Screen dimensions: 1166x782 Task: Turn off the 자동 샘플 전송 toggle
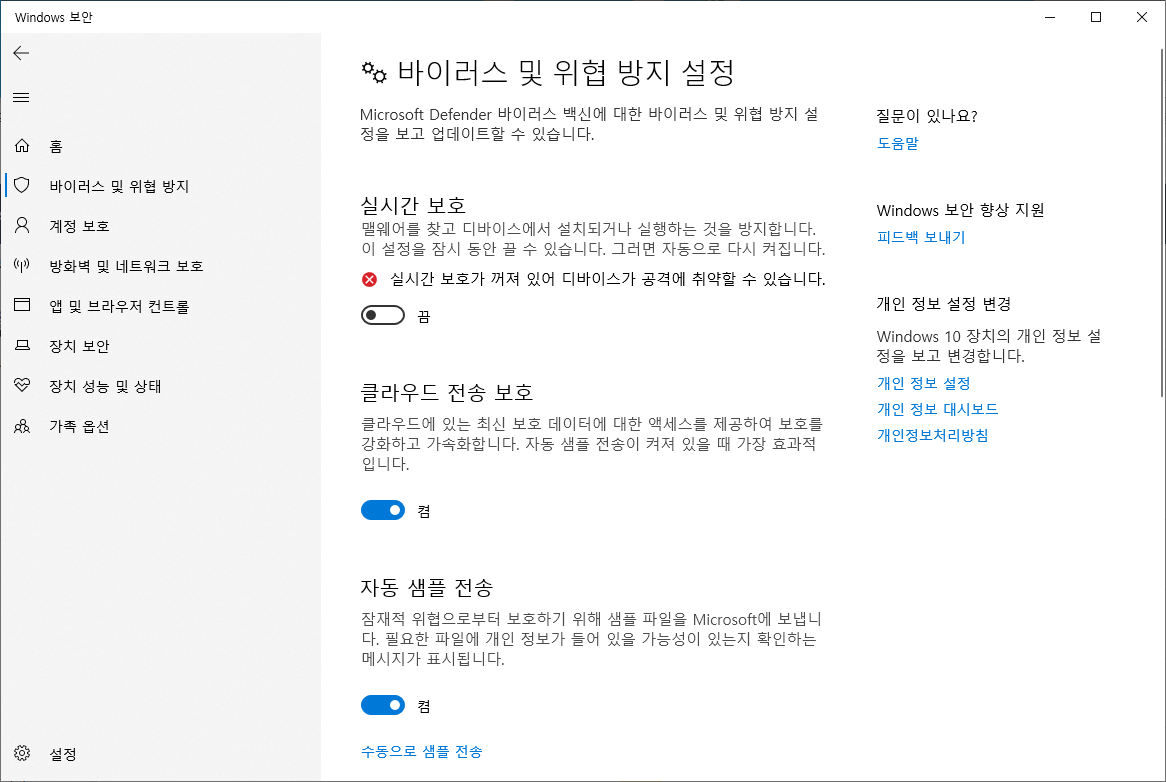pyautogui.click(x=383, y=705)
